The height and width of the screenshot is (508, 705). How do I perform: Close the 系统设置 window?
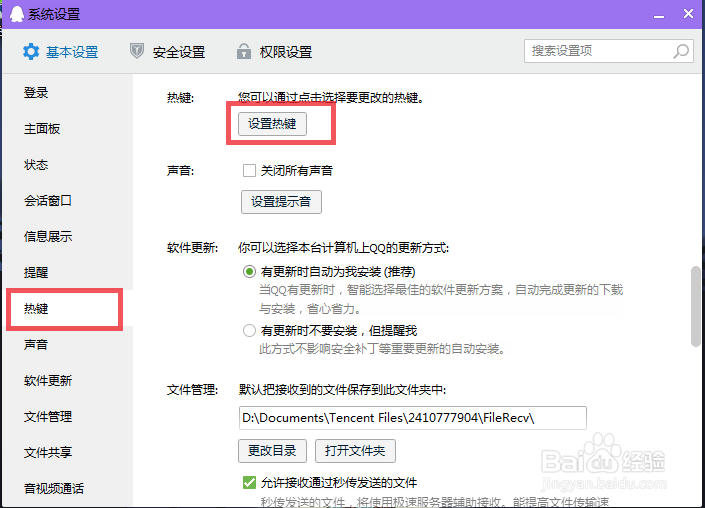(x=688, y=14)
